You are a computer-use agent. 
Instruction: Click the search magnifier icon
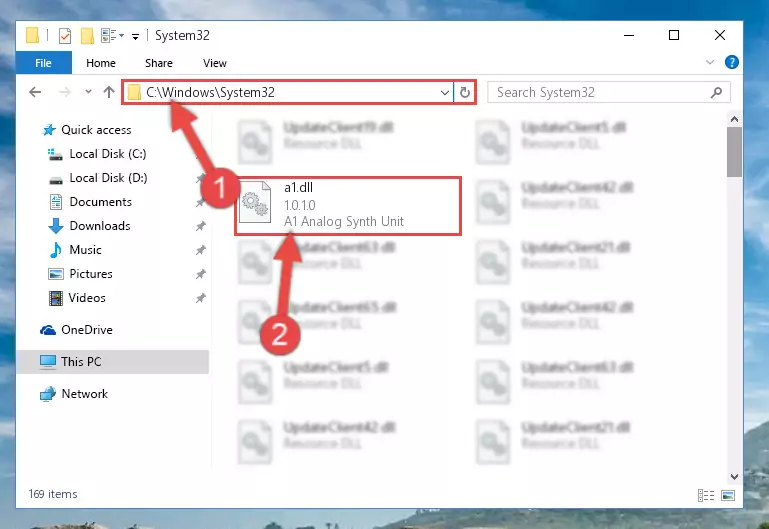(716, 92)
